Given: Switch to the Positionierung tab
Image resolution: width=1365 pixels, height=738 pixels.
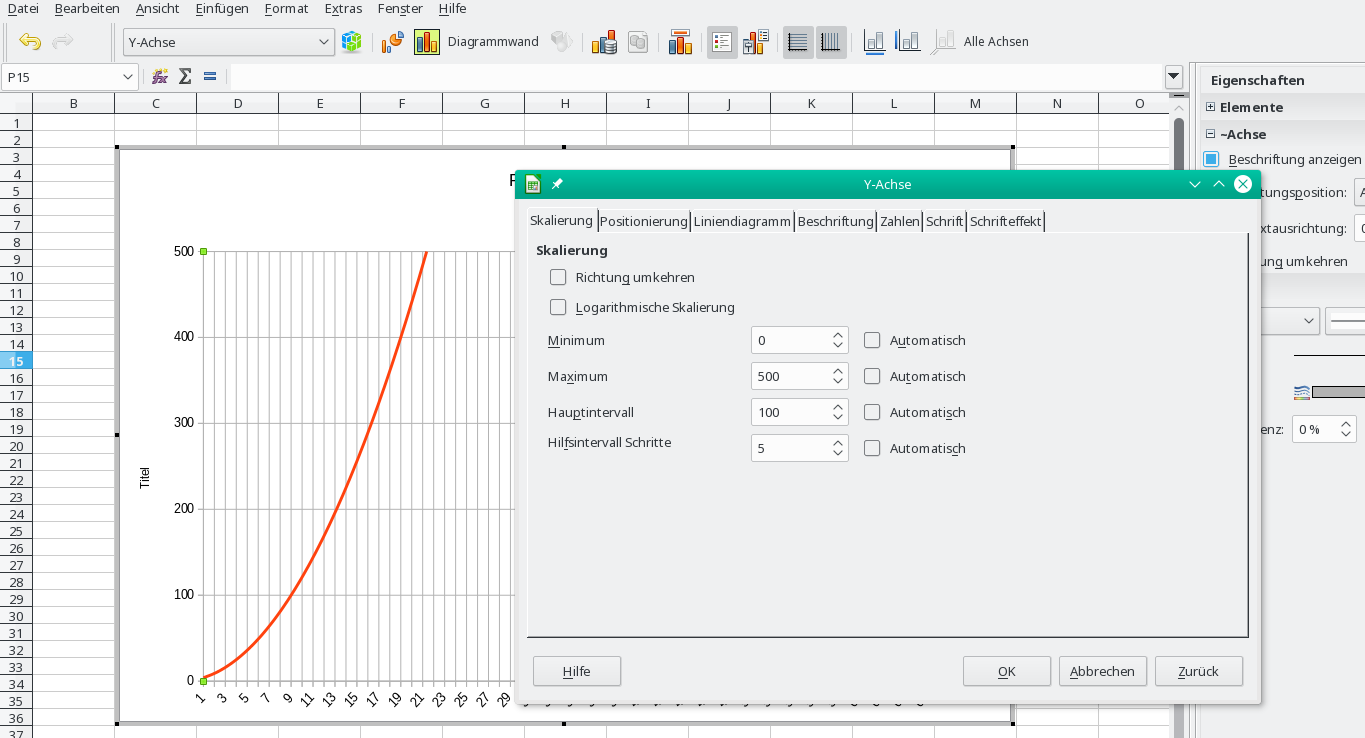Looking at the screenshot, I should [643, 221].
